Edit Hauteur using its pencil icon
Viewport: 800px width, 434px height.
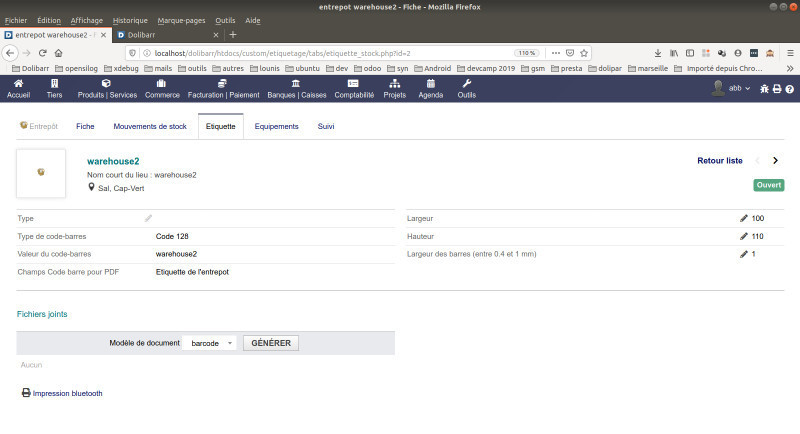[743, 236]
